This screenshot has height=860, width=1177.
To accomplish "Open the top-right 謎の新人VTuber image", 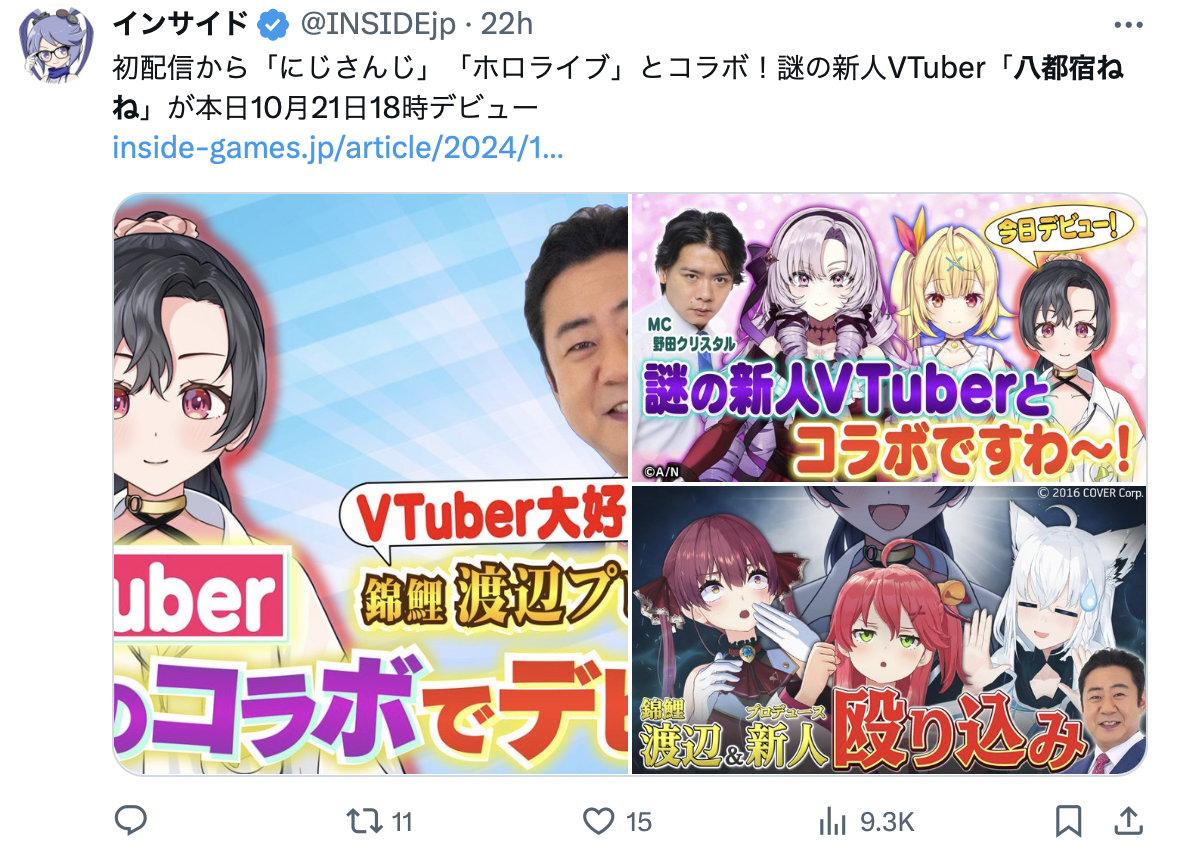I will pyautogui.click(x=889, y=338).
